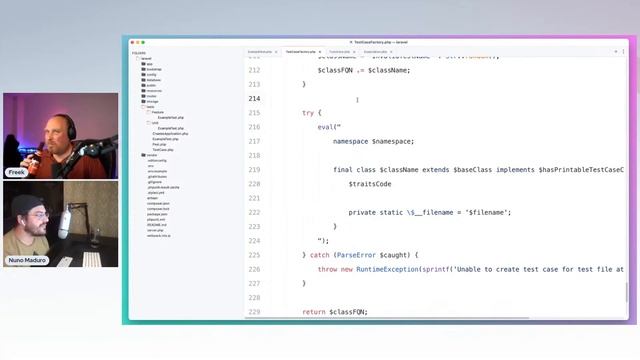The image size is (640, 360).
Task: Select Freek's webcam video thumbnail
Action: pos(61,136)
